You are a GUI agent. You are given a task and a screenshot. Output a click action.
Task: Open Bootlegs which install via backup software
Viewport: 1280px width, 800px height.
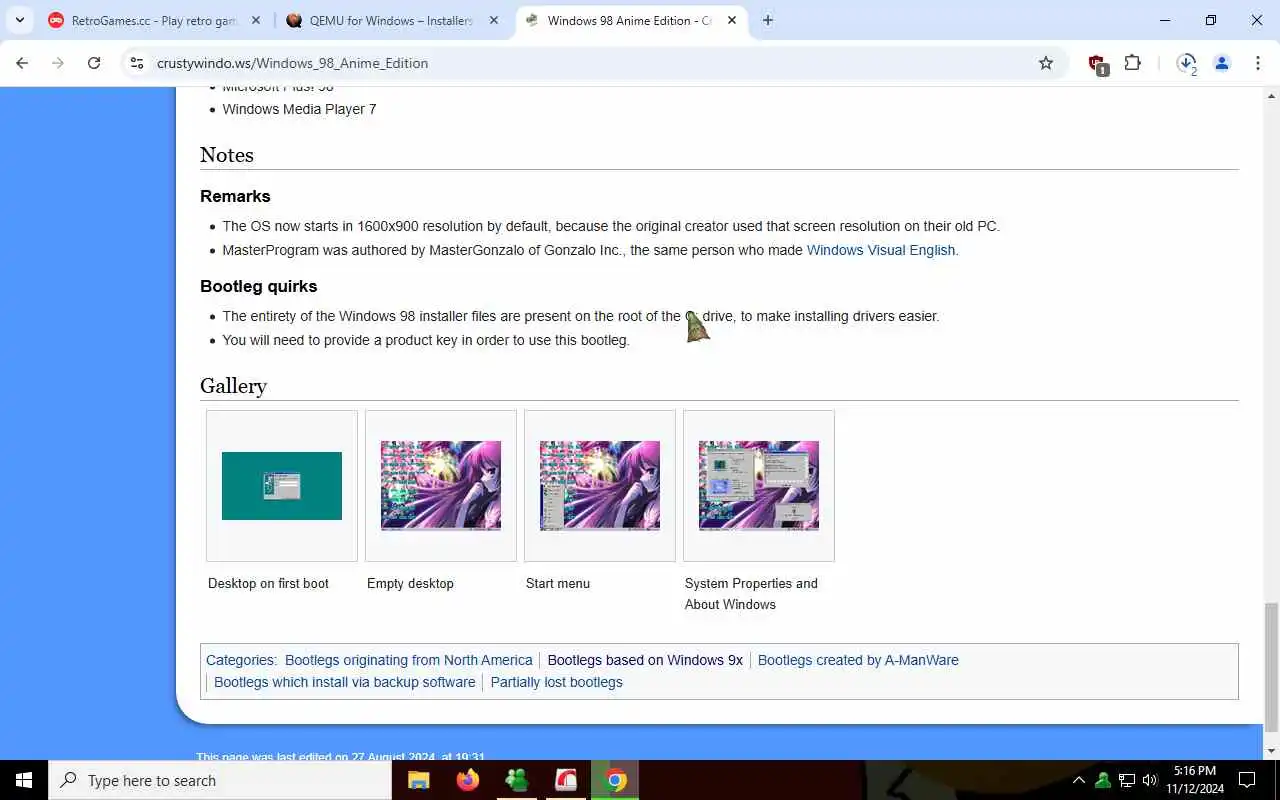[x=344, y=682]
